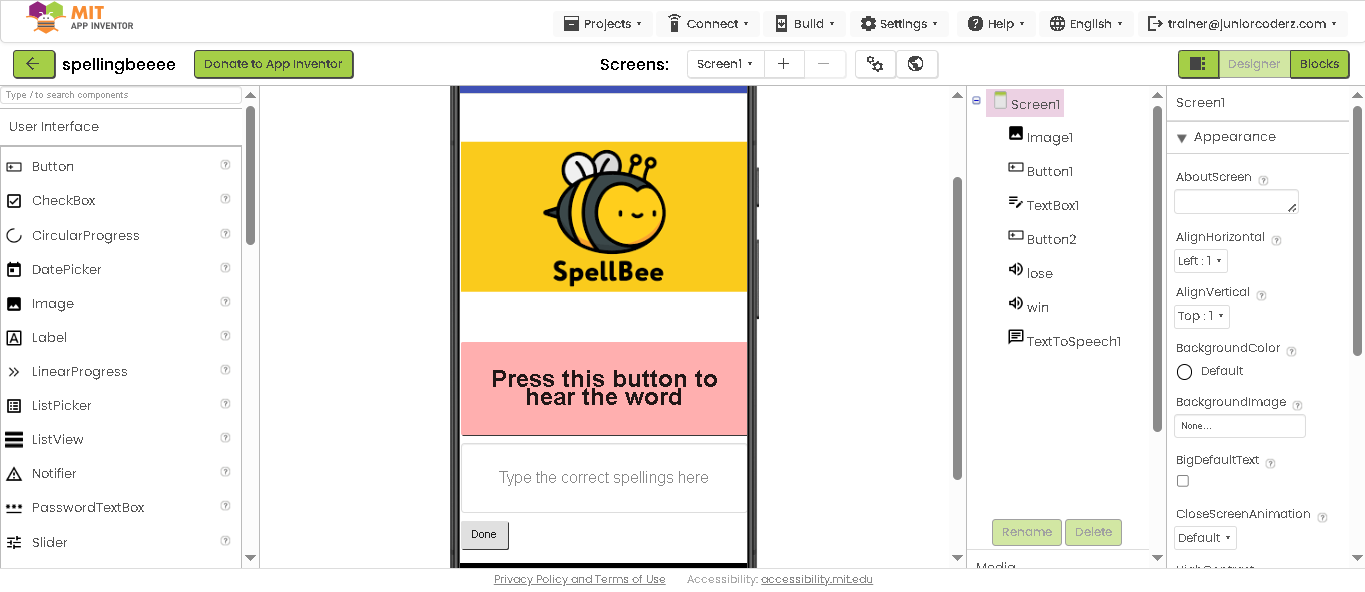
Task: Open help for ListView component
Action: [x=226, y=439]
